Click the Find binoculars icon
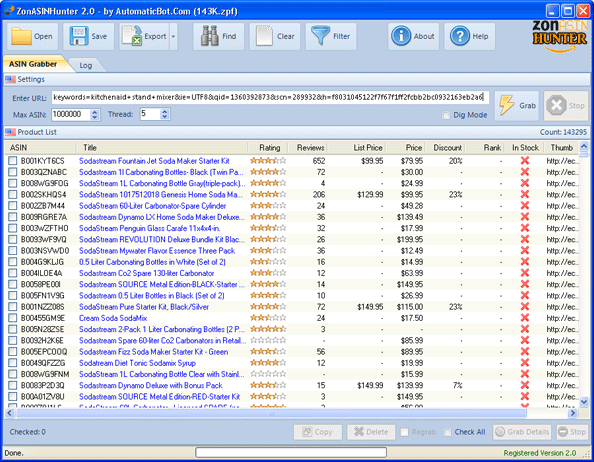The height and width of the screenshot is (462, 594). pyautogui.click(x=209, y=36)
